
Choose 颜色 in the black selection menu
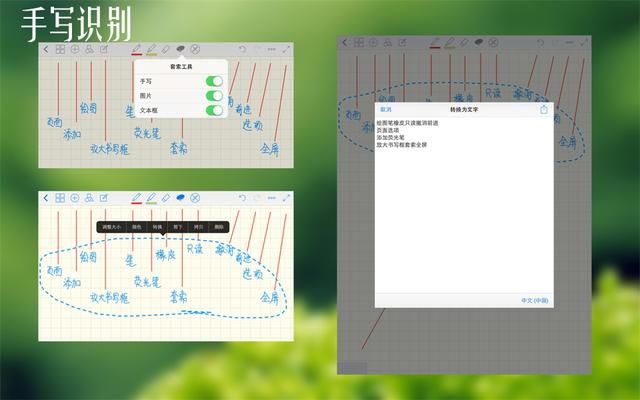(136, 227)
